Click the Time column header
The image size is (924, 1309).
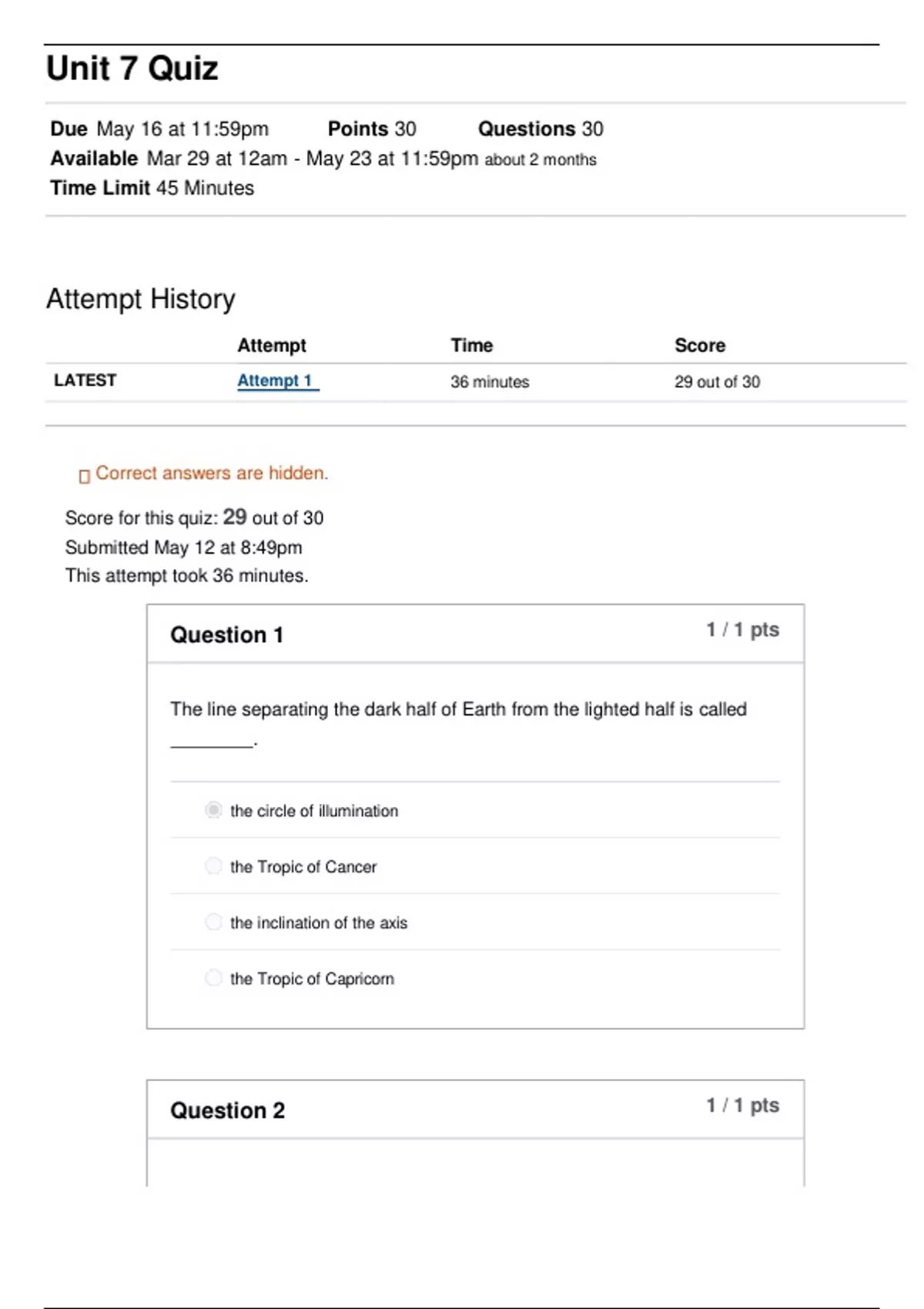[471, 346]
